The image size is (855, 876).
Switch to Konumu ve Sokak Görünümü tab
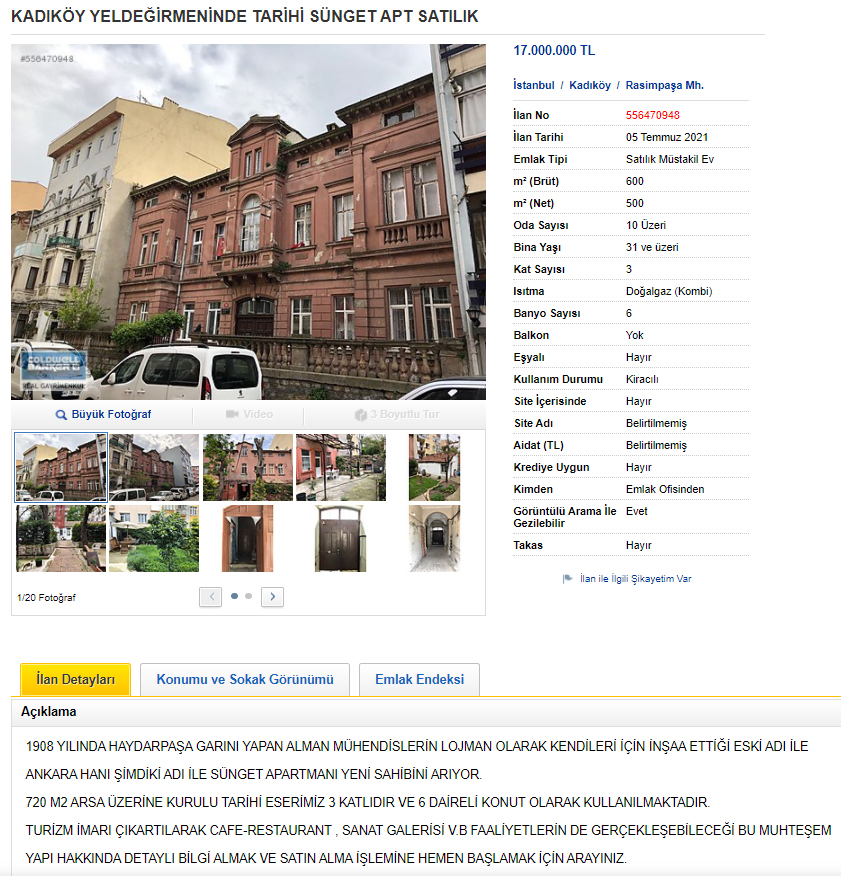tap(244, 679)
